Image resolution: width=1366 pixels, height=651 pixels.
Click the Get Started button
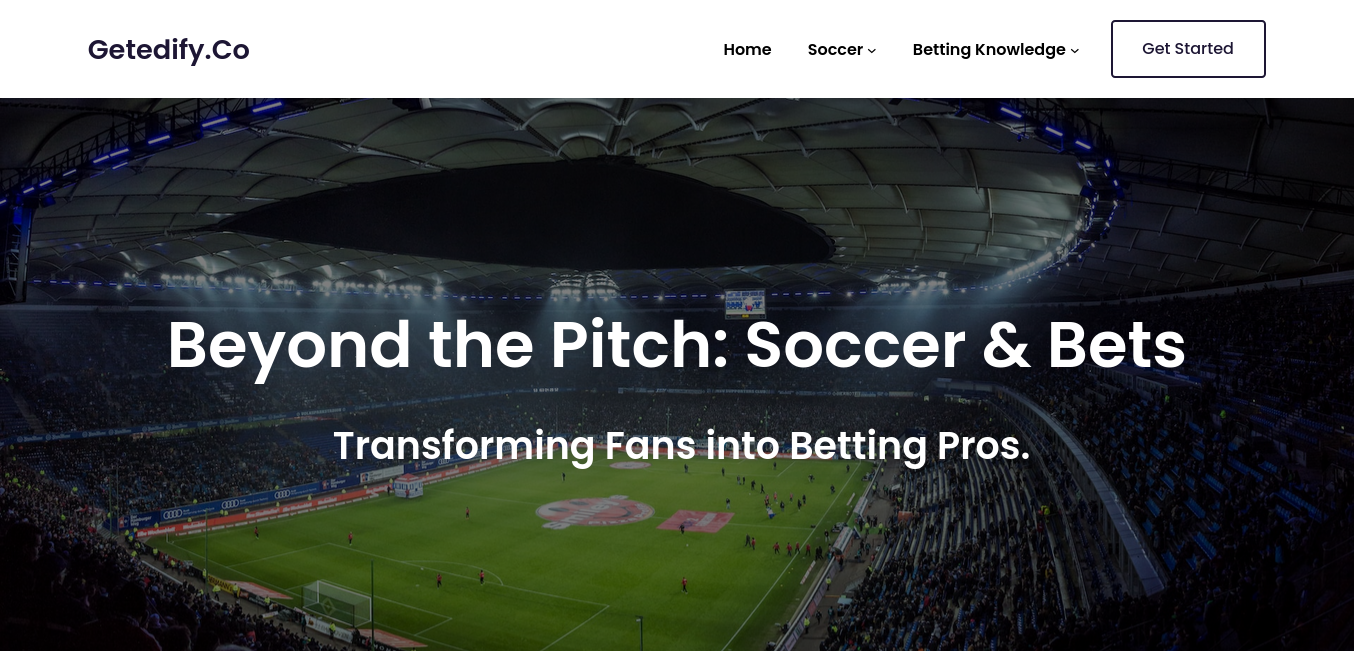pyautogui.click(x=1188, y=49)
